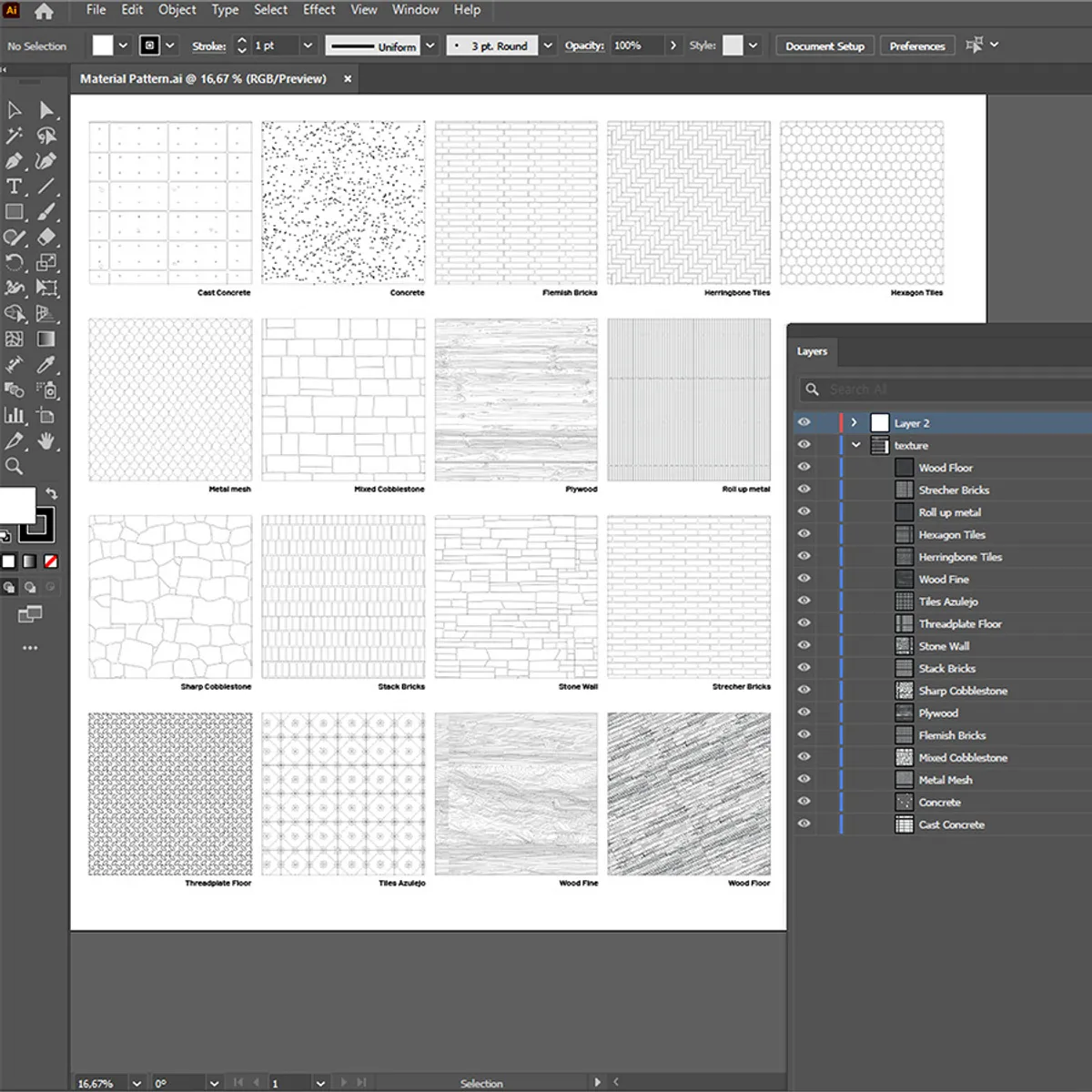Select the Pen tool
This screenshot has height=1092, width=1092.
14,161
